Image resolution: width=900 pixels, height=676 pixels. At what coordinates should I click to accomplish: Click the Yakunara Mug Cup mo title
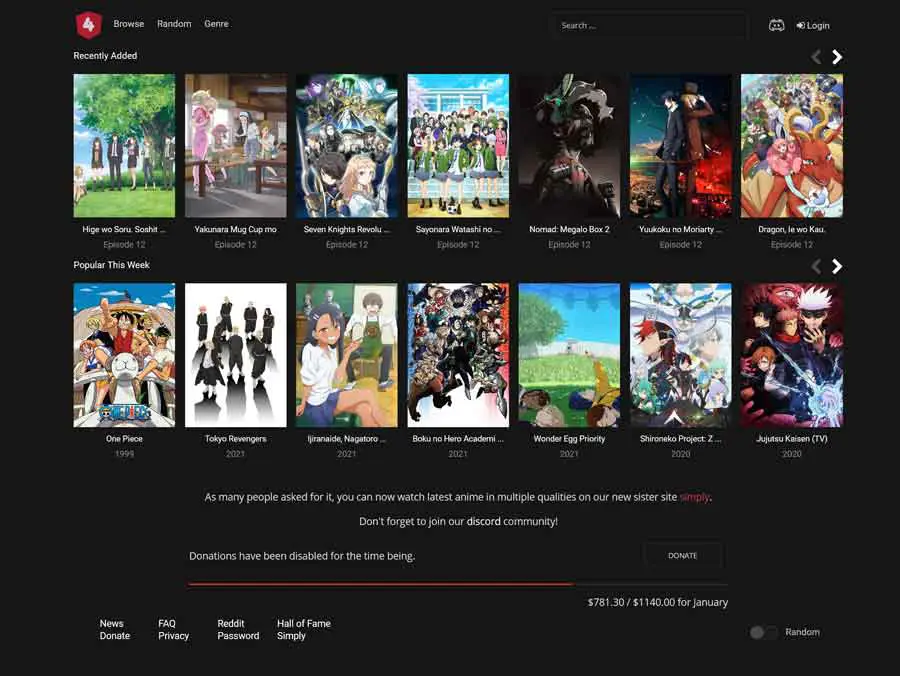click(x=235, y=229)
